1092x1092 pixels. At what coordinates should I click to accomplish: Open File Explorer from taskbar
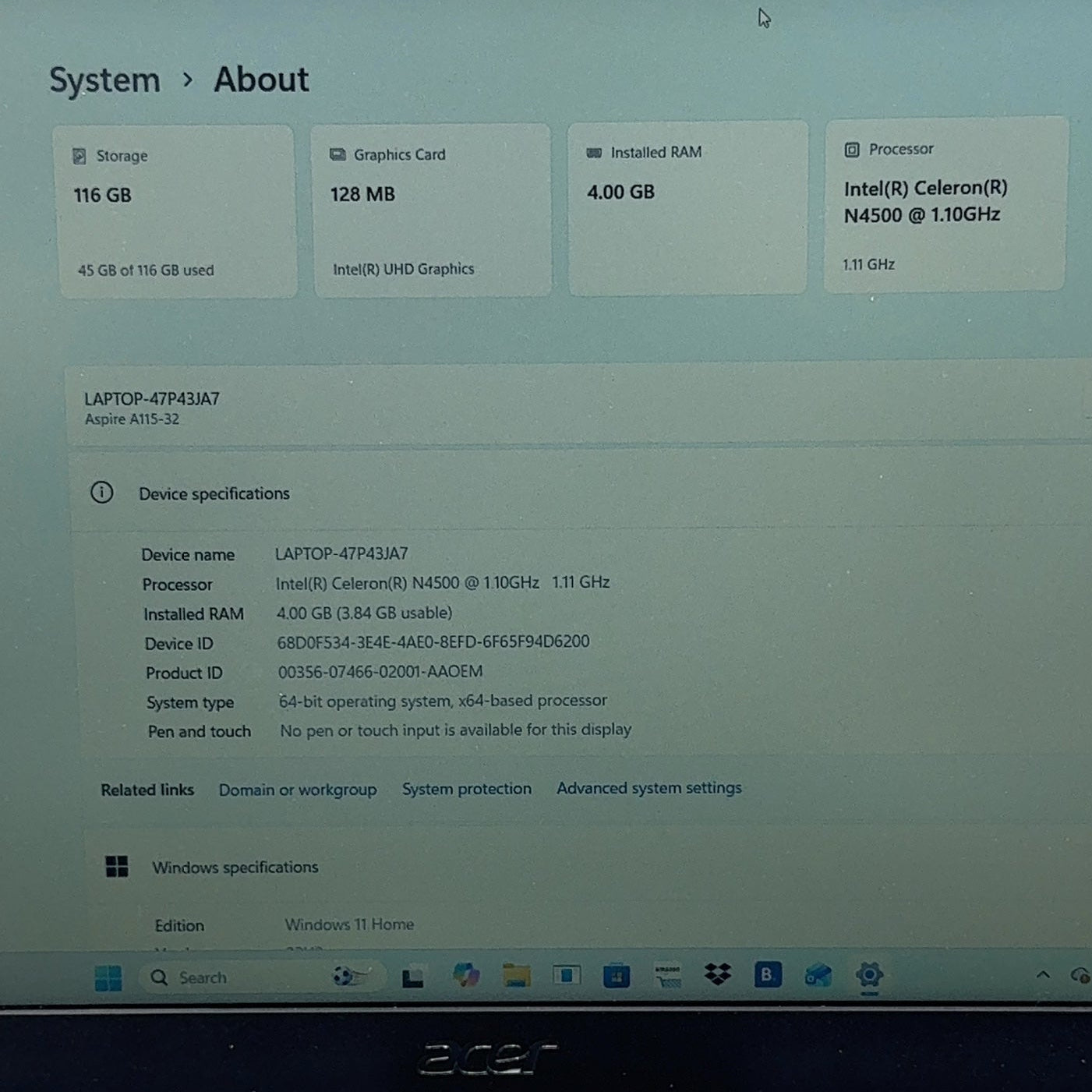516,975
